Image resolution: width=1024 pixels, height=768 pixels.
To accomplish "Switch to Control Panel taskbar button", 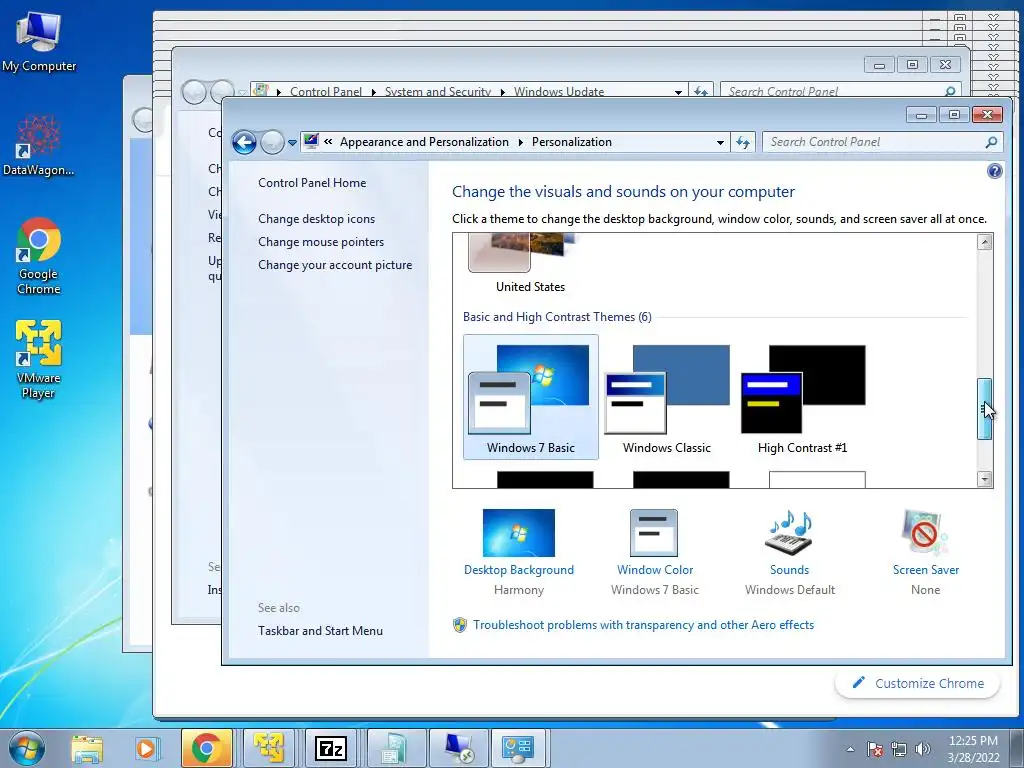I will click(518, 748).
